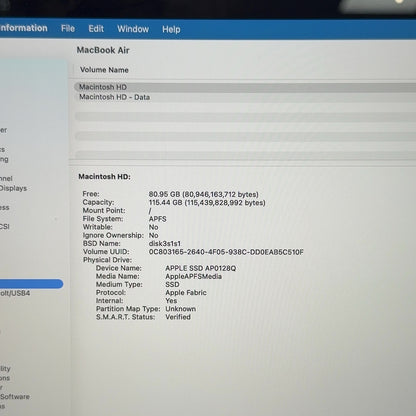Select the Software sidebar entry
The width and height of the screenshot is (416, 416).
[x=15, y=397]
